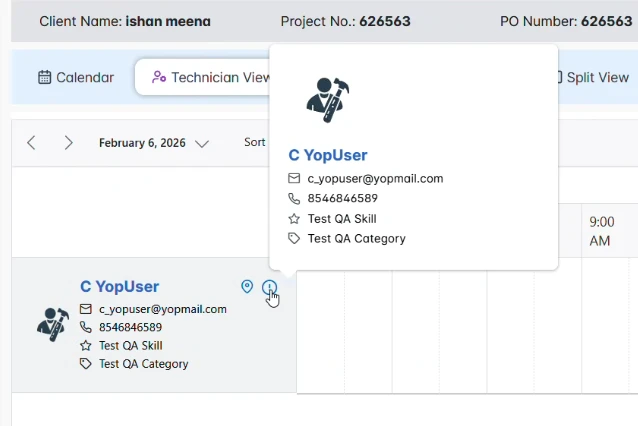Select the Technician View tab
The height and width of the screenshot is (426, 638).
coord(205,77)
